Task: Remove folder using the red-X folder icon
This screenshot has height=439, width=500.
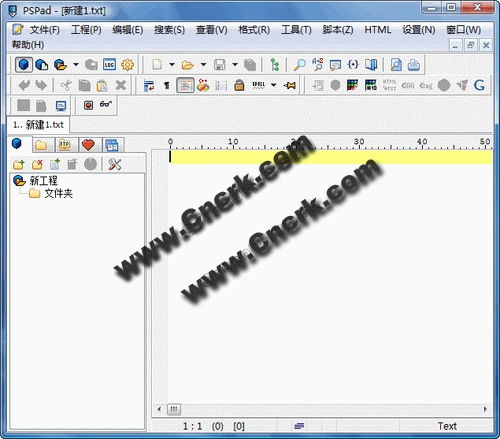Action: [x=37, y=164]
